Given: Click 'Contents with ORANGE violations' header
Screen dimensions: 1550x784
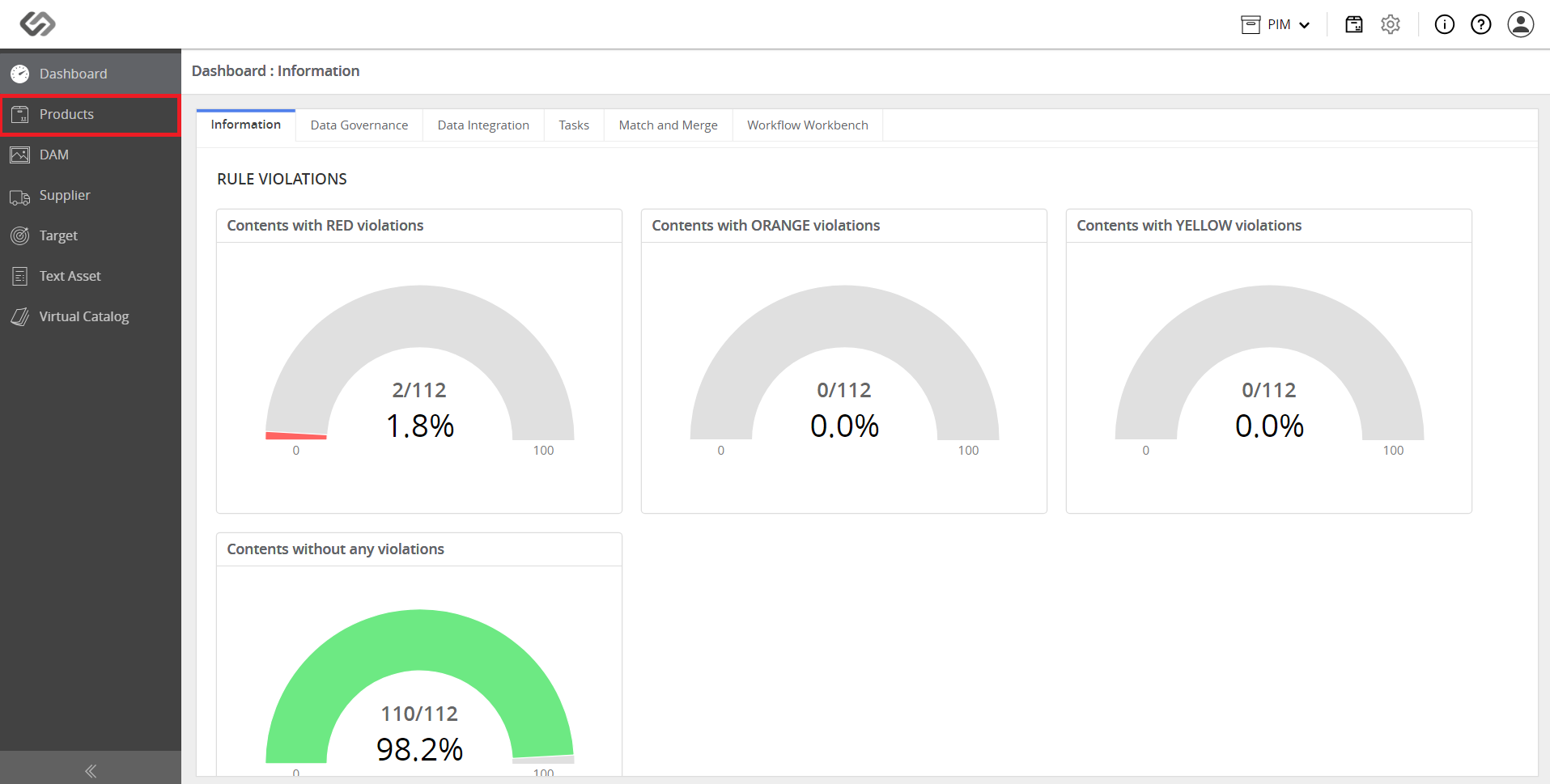Looking at the screenshot, I should (x=766, y=226).
